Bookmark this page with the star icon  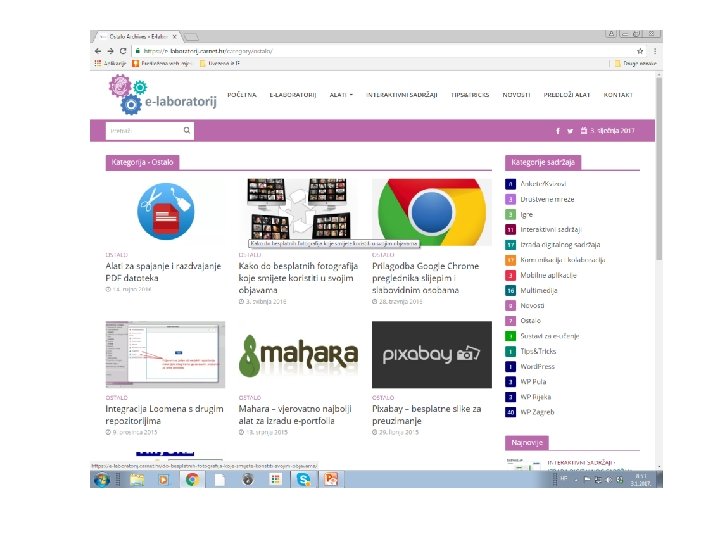point(640,51)
